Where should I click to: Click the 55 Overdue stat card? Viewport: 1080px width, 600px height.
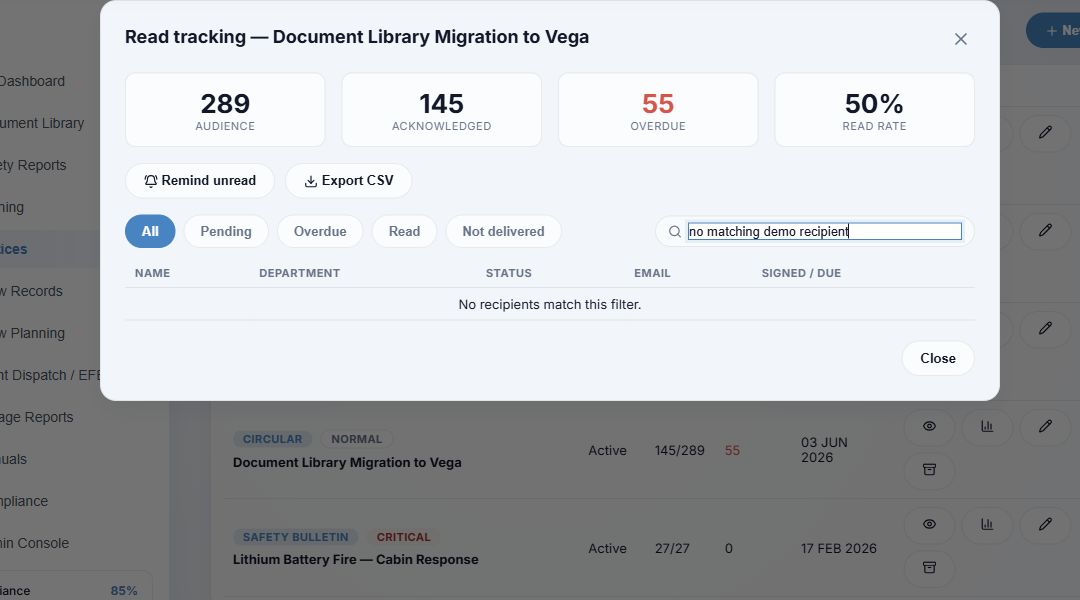658,110
